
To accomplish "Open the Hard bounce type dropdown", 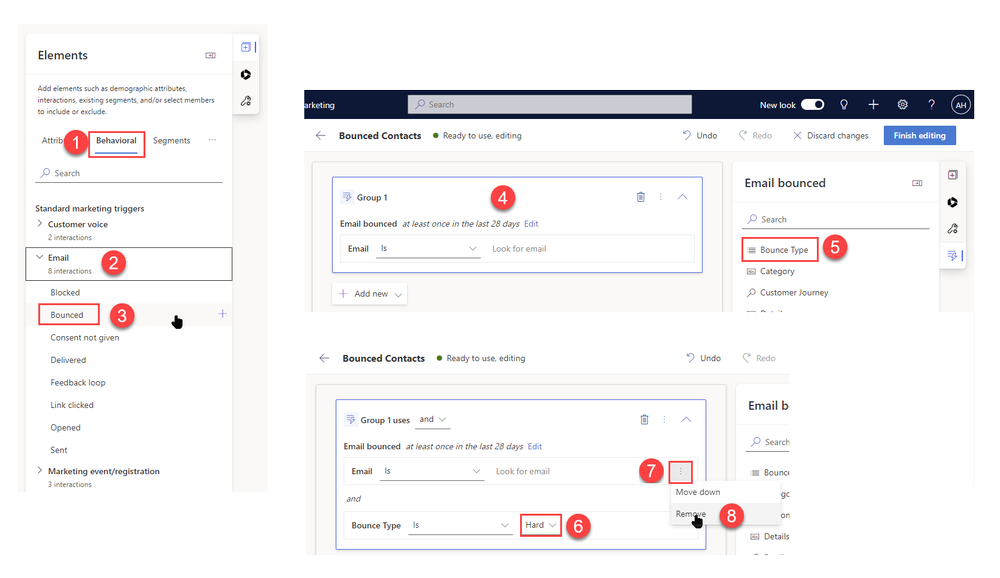I will (539, 524).
